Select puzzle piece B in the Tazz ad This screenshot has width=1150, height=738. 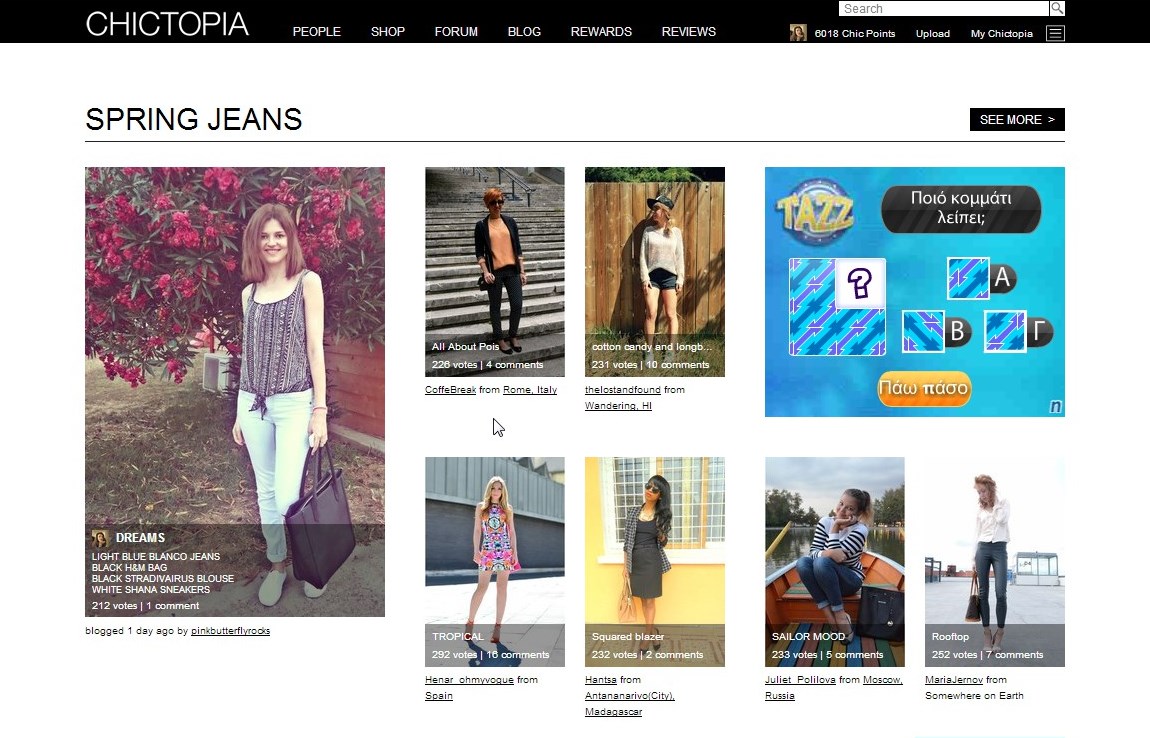936,332
